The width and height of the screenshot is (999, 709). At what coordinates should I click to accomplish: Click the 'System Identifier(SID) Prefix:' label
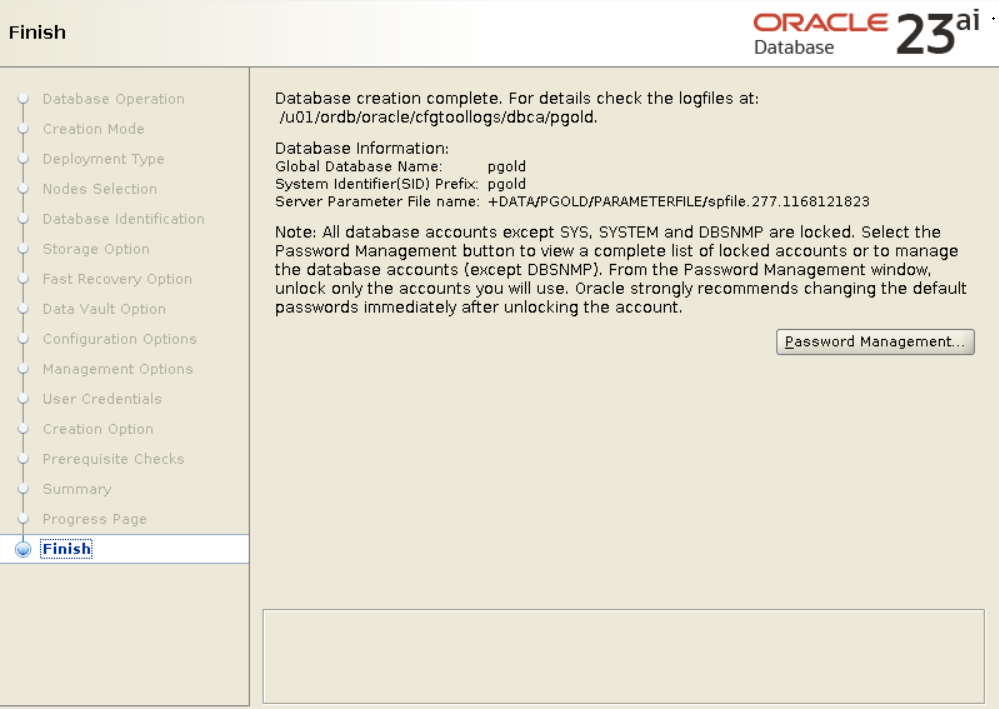(377, 184)
